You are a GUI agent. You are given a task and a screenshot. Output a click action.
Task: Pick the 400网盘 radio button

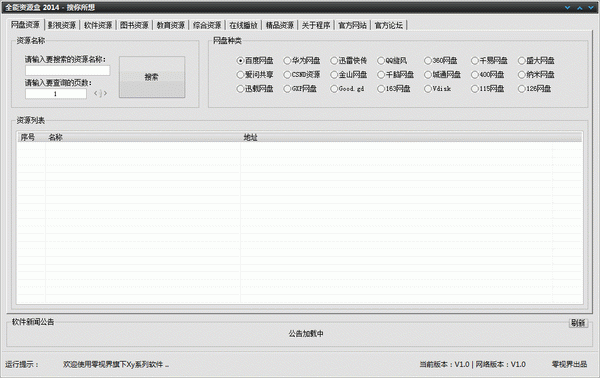tap(488, 75)
